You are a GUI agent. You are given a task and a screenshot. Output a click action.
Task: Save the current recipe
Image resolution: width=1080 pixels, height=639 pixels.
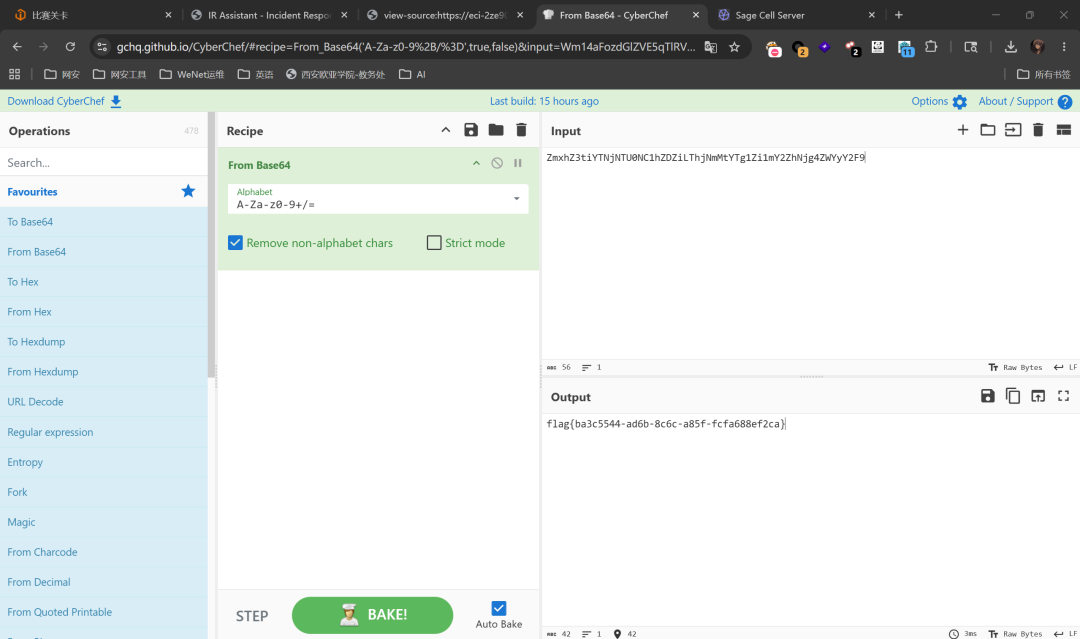pos(471,130)
